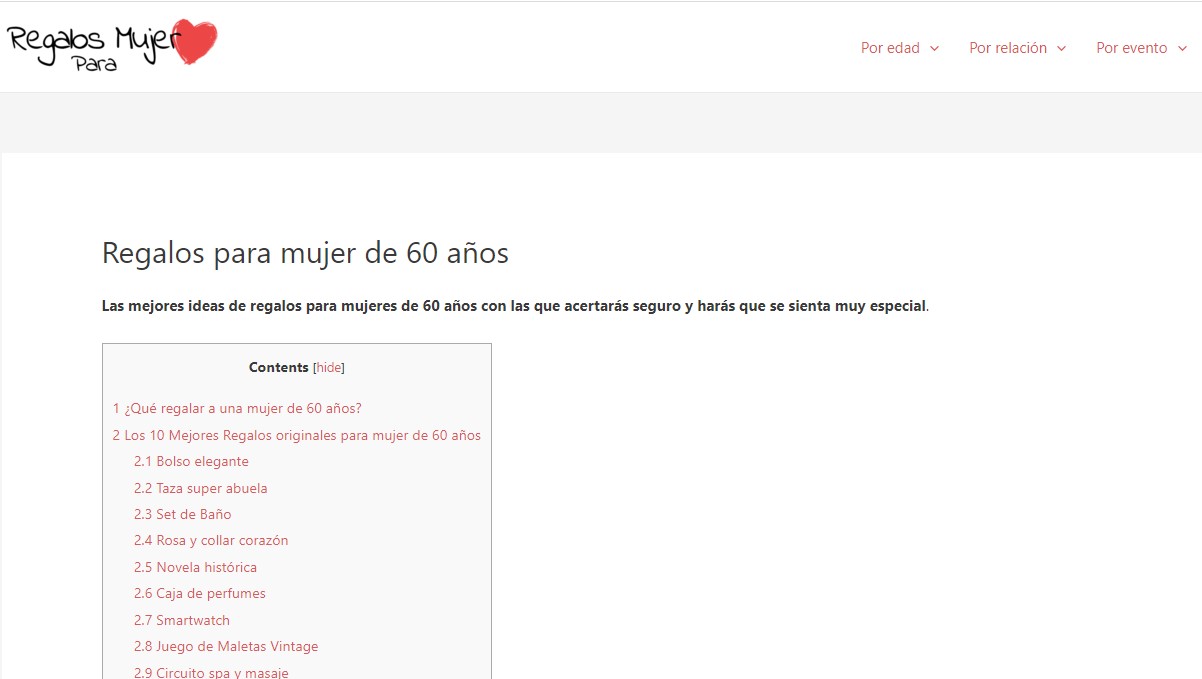The image size is (1202, 679).
Task: Jump to 2.3 Set de Baño
Action: [x=182, y=514]
